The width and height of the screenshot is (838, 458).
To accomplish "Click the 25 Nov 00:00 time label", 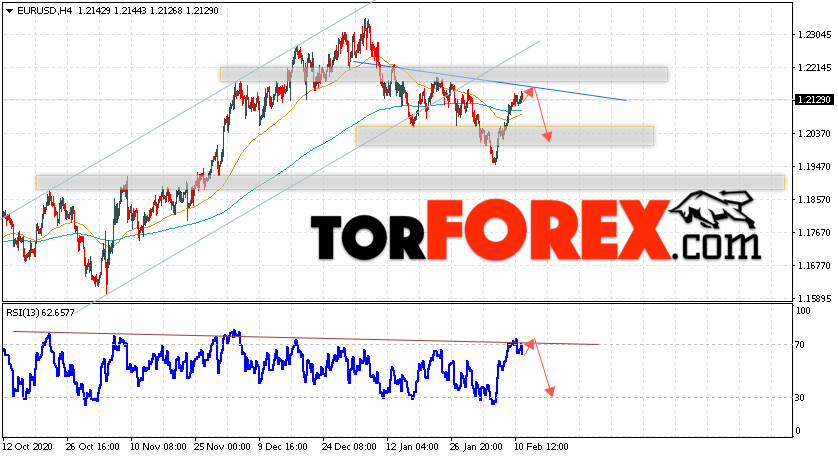I will click(x=222, y=446).
